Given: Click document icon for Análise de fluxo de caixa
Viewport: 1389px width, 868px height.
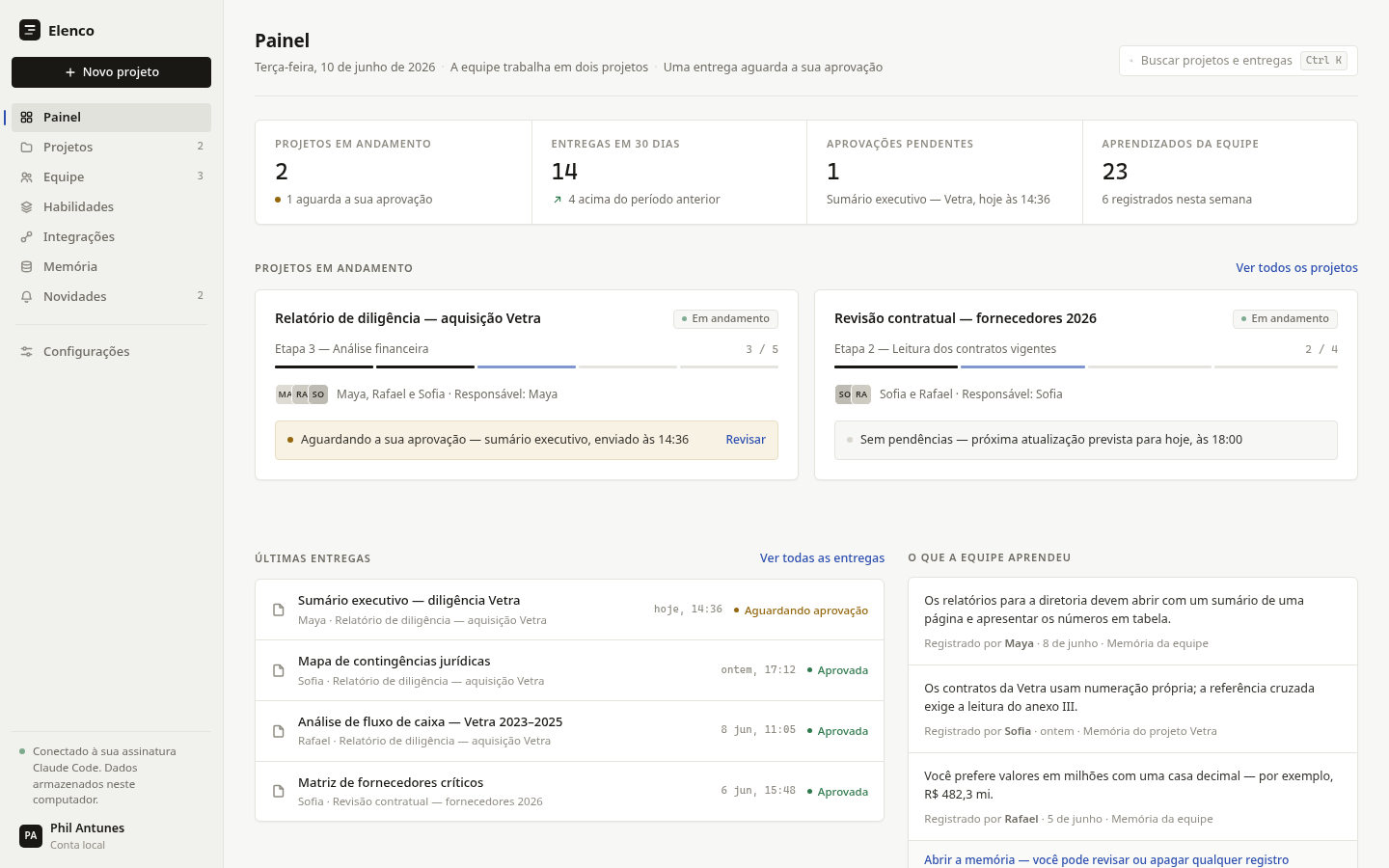Looking at the screenshot, I should (x=279, y=731).
